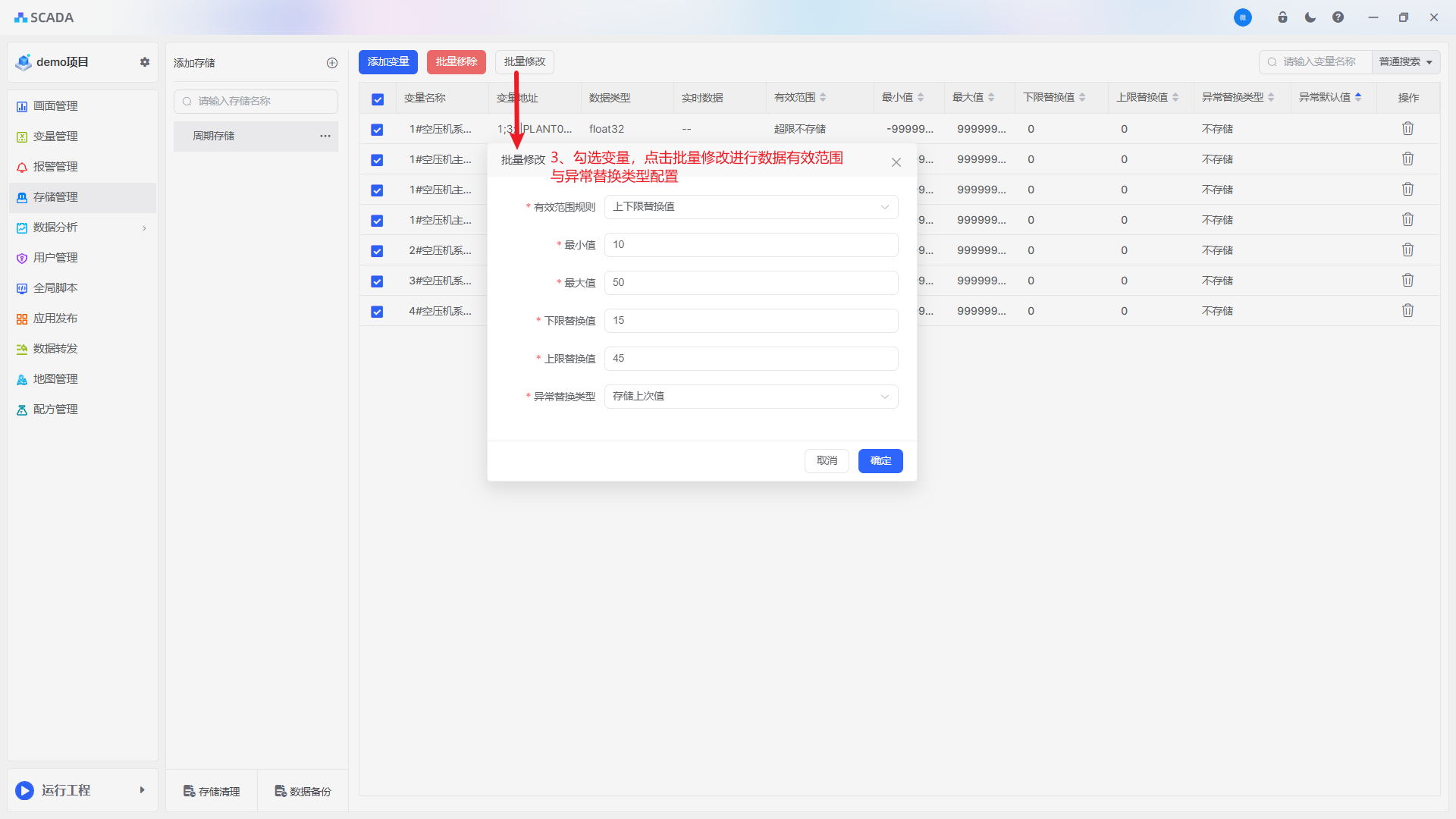The height and width of the screenshot is (819, 1456).
Task: Close the 批量修改 dialog with X
Action: point(896,162)
